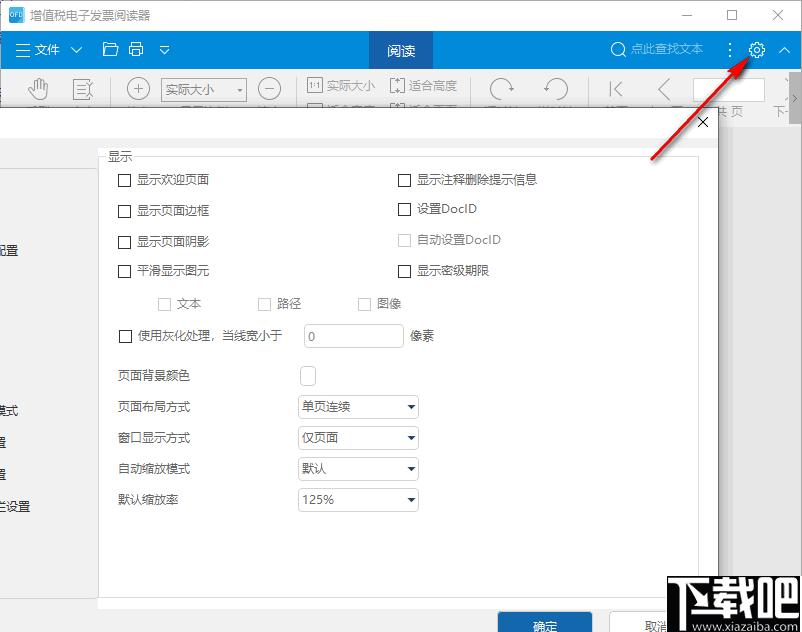Screen dimensions: 802x632
Task: Select the text selection tool
Action: click(x=82, y=89)
